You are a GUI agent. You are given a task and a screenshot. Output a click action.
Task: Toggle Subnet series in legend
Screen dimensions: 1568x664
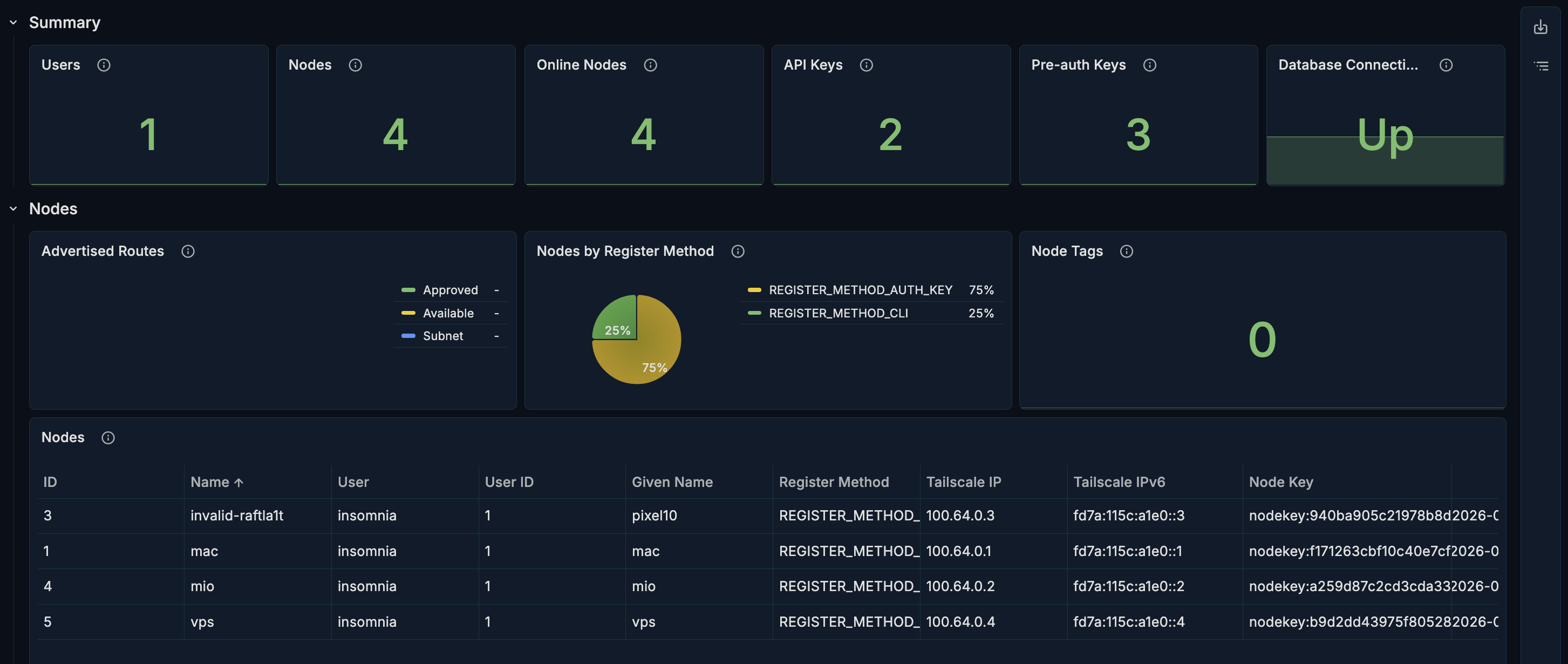pos(442,336)
